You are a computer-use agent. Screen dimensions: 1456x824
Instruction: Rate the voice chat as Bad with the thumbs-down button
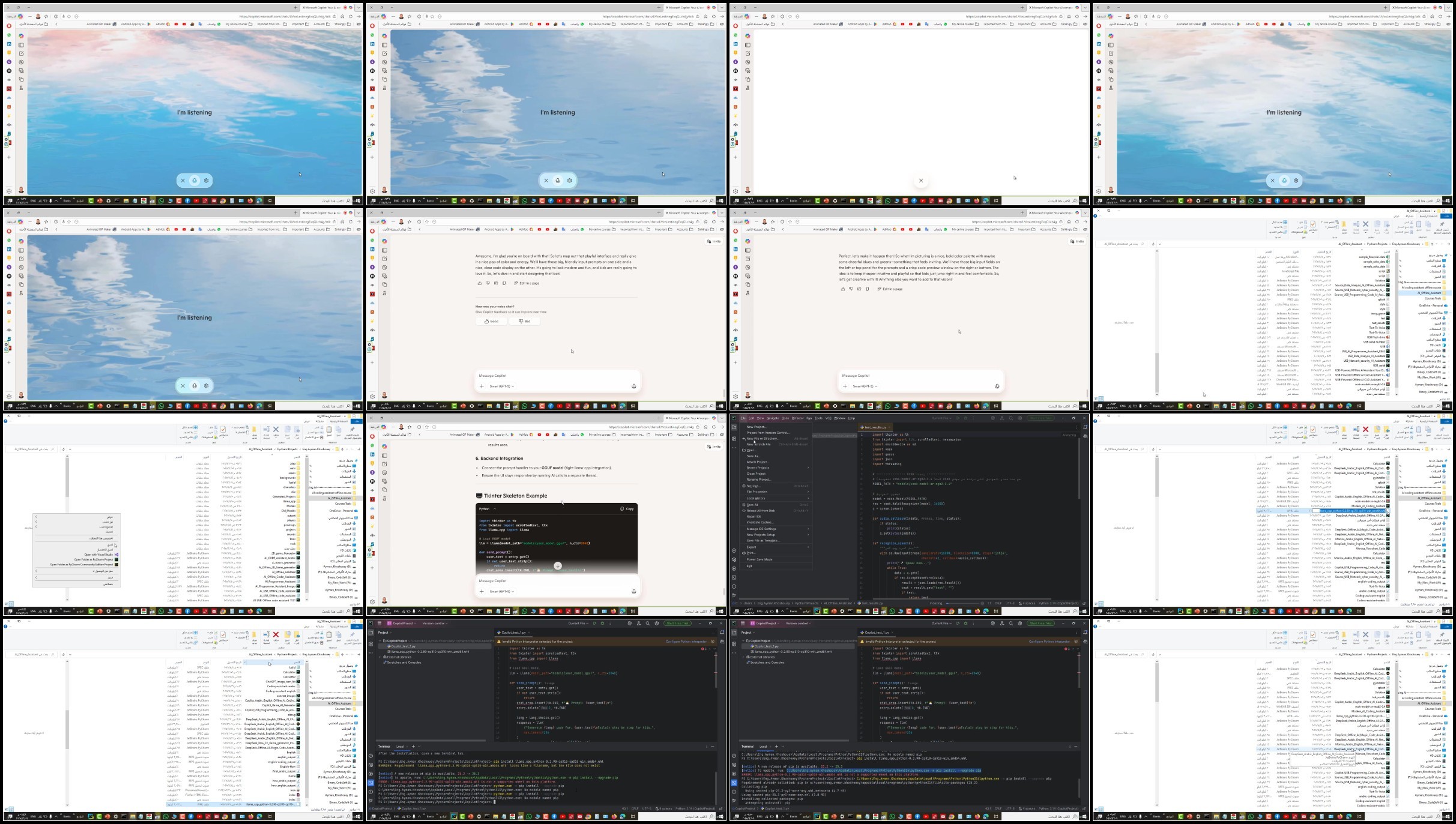(524, 321)
